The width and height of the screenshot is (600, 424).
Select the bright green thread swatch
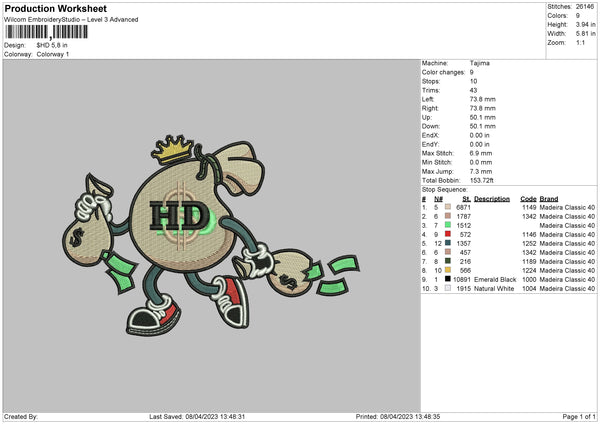pyautogui.click(x=448, y=224)
